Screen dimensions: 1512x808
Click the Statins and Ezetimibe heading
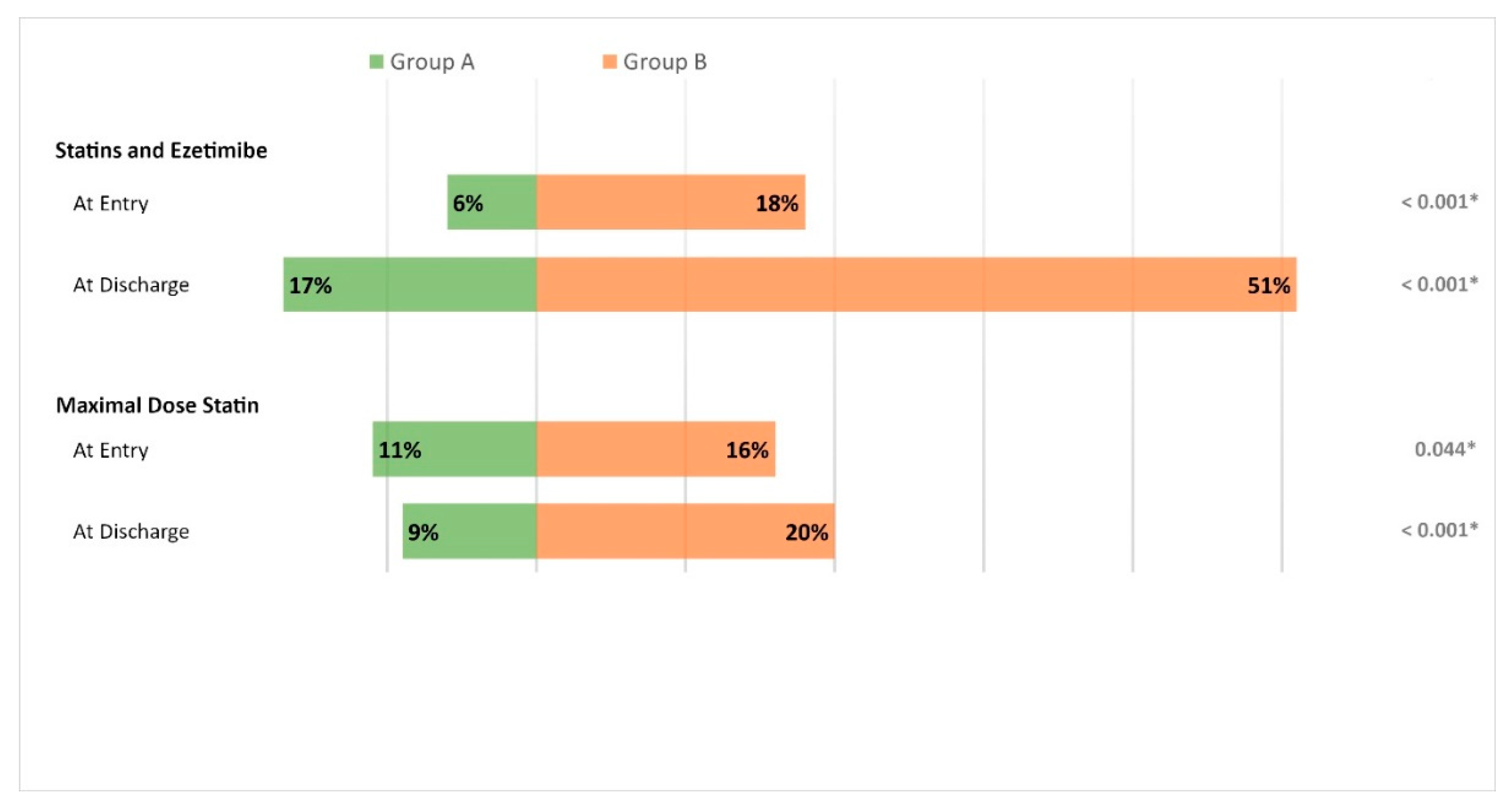161,151
